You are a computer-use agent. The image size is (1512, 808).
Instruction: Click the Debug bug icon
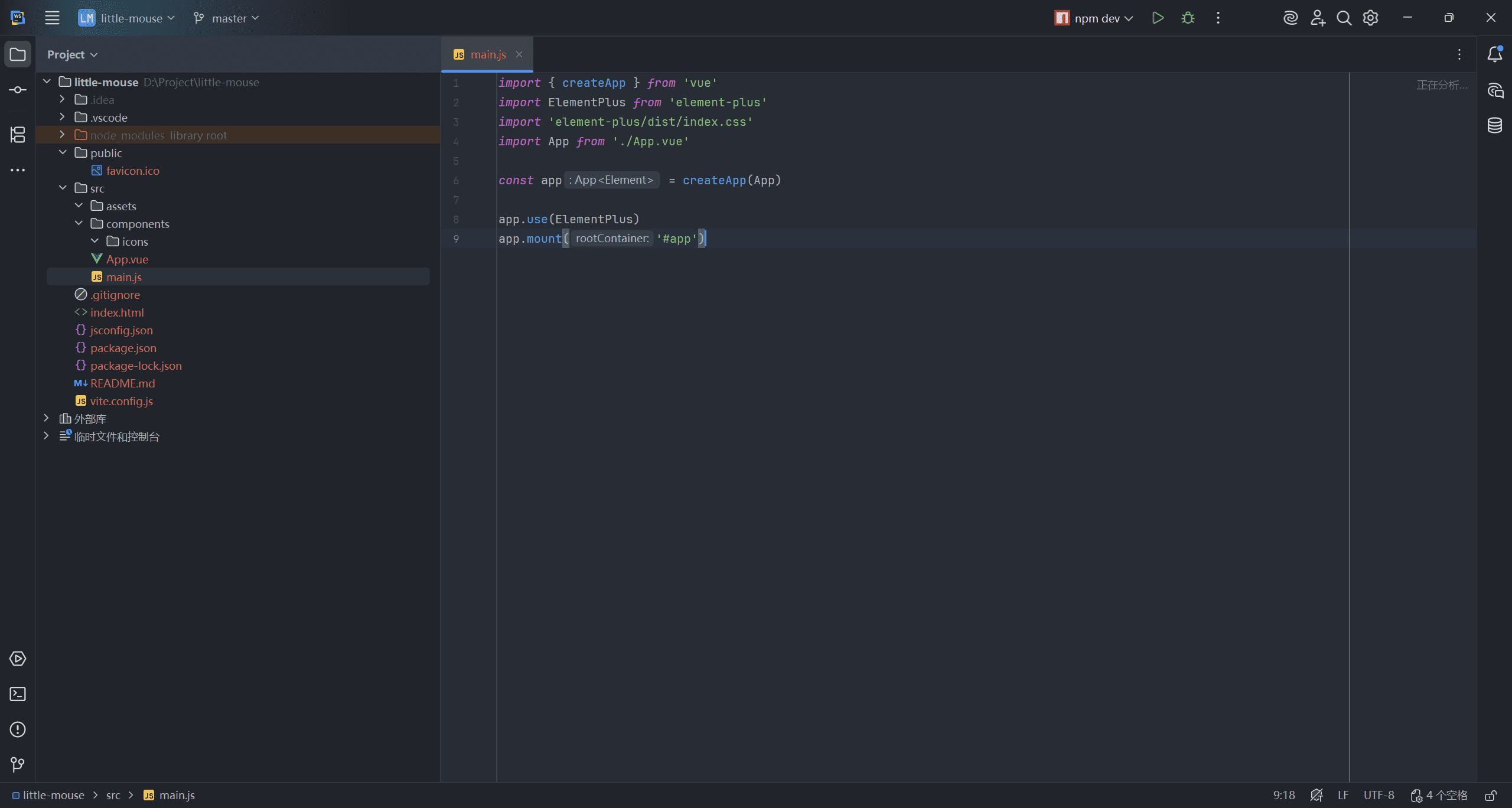[x=1188, y=18]
